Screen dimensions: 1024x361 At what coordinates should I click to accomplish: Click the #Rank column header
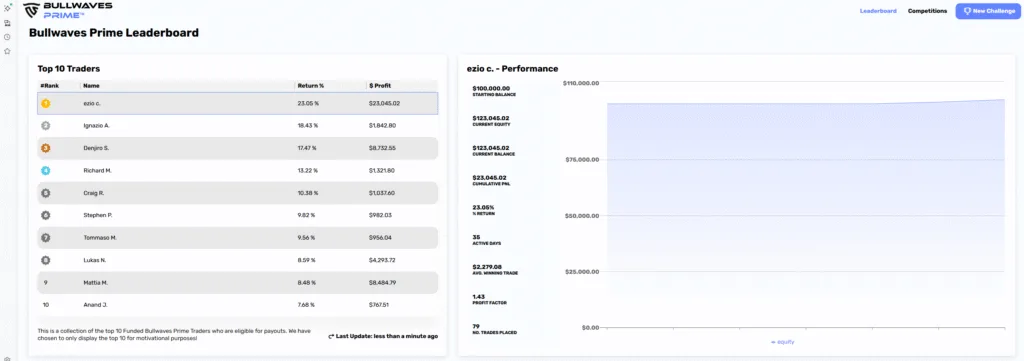(x=50, y=86)
